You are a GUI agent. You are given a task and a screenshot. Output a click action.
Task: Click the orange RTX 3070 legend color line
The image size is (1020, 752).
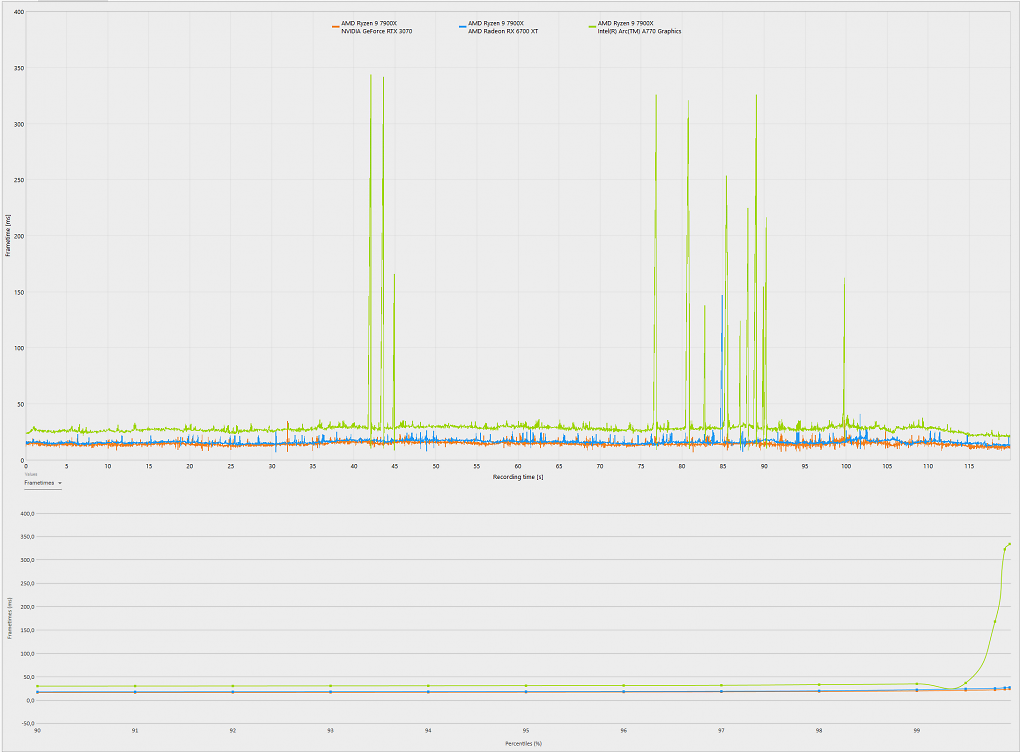[336, 27]
